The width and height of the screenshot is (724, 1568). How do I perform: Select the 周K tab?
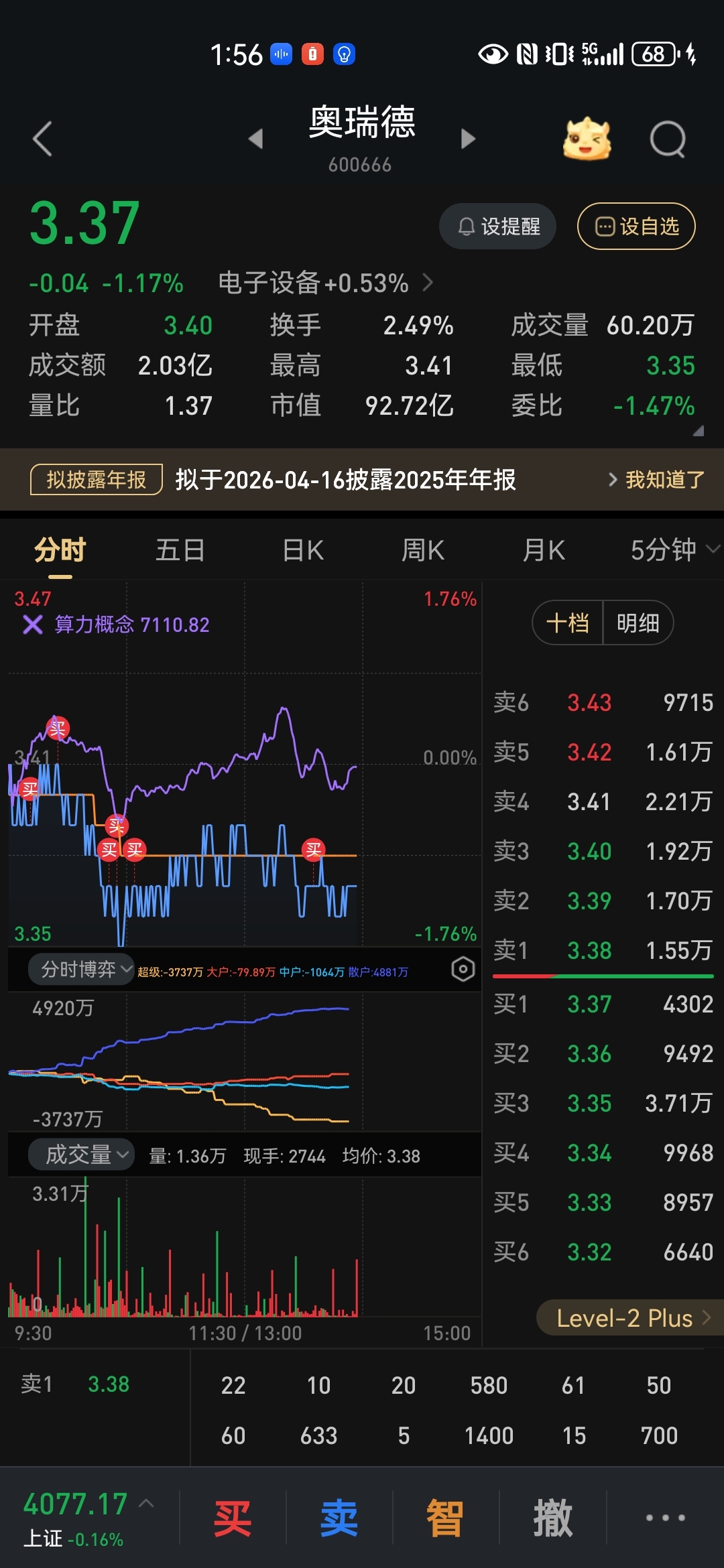pos(423,550)
